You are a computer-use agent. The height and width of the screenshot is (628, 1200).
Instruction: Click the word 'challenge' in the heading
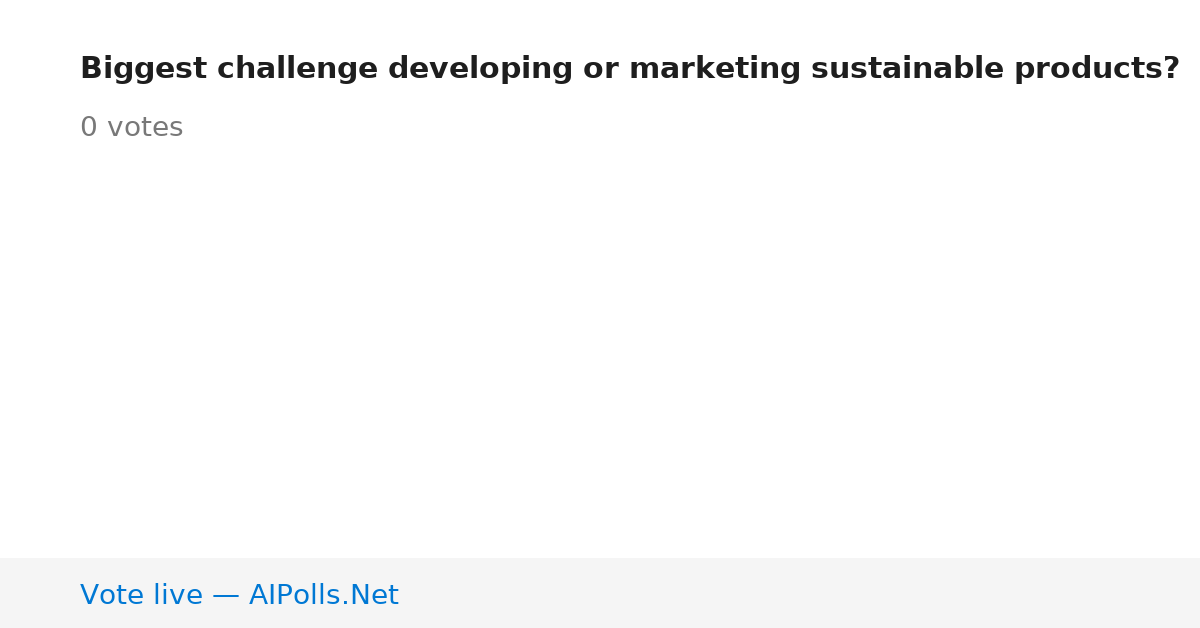pyautogui.click(x=297, y=70)
